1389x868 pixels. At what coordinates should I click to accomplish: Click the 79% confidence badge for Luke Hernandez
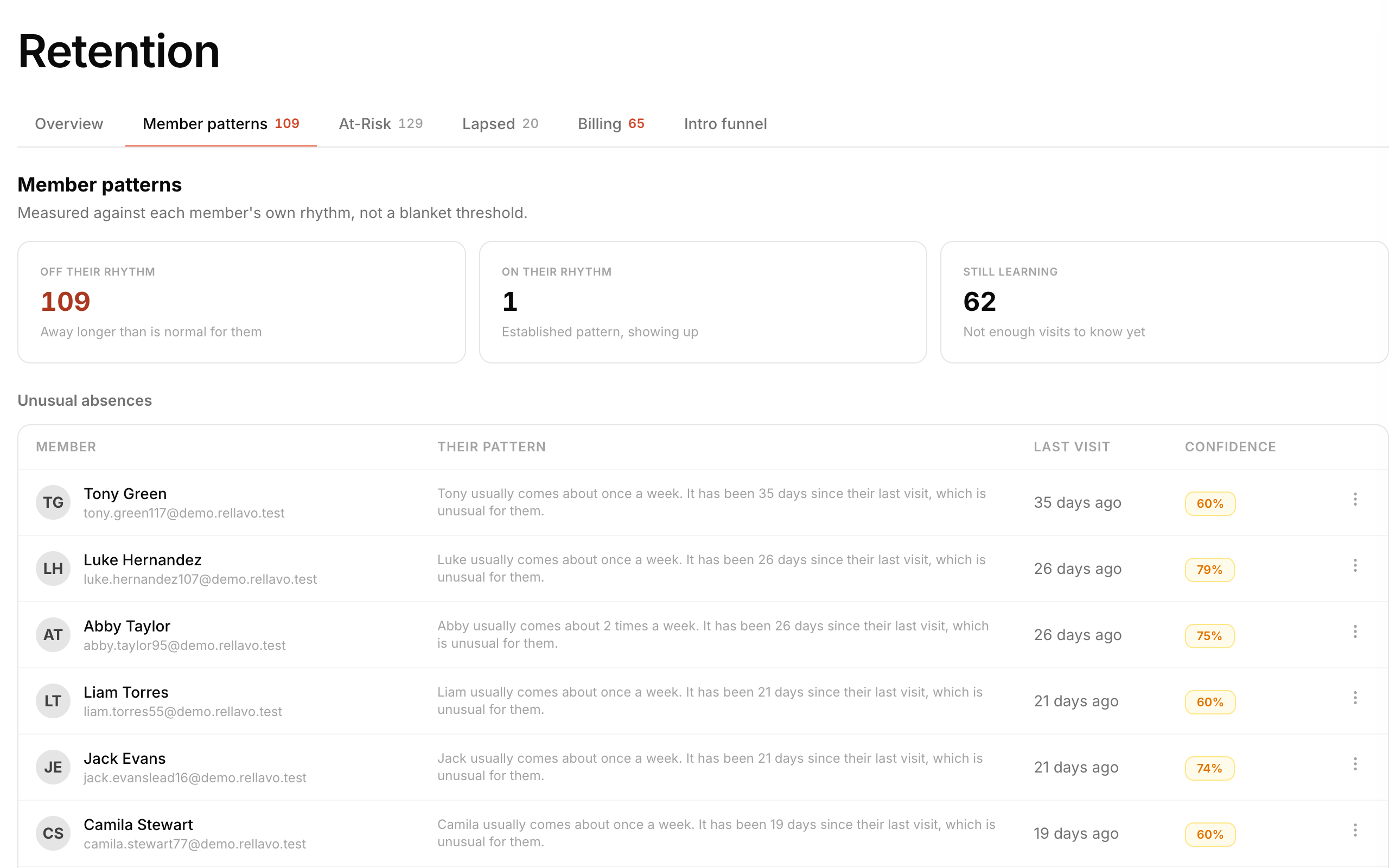(1209, 570)
